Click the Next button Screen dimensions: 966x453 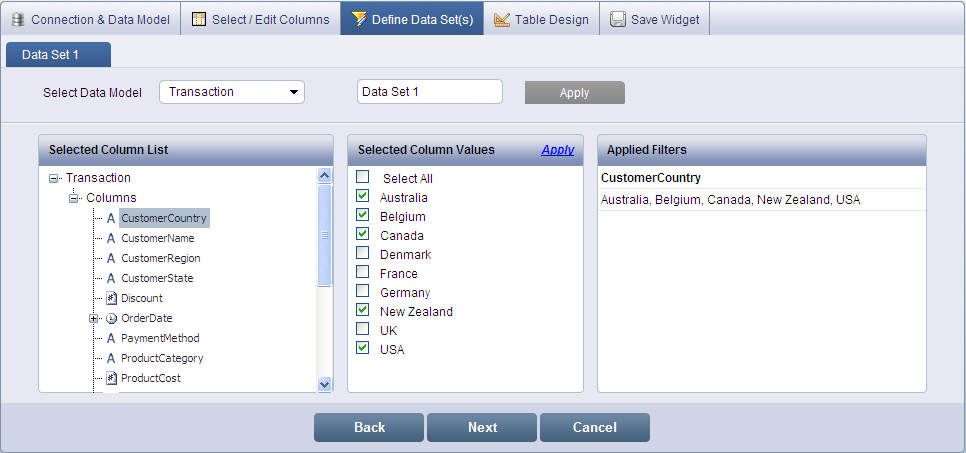coord(482,427)
